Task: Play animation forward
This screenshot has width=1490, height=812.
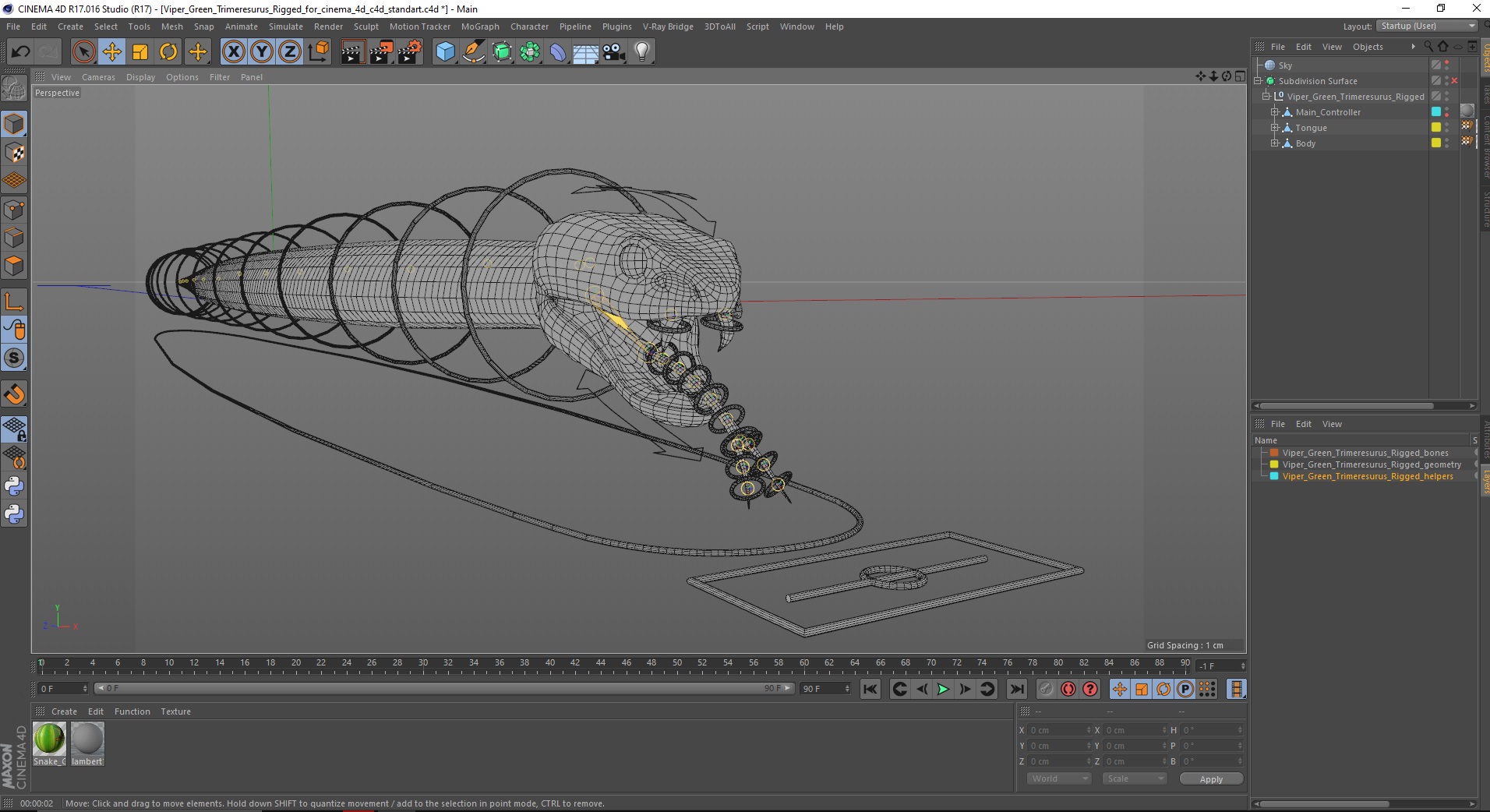Action: 943,689
